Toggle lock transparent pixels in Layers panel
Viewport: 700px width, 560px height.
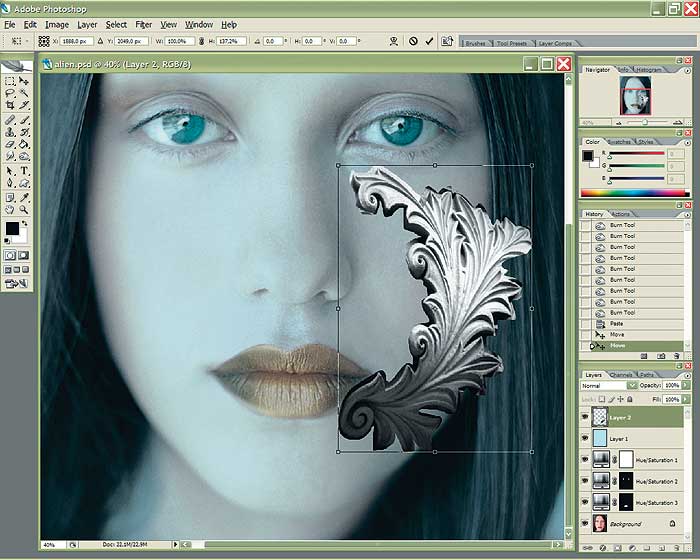click(x=602, y=399)
